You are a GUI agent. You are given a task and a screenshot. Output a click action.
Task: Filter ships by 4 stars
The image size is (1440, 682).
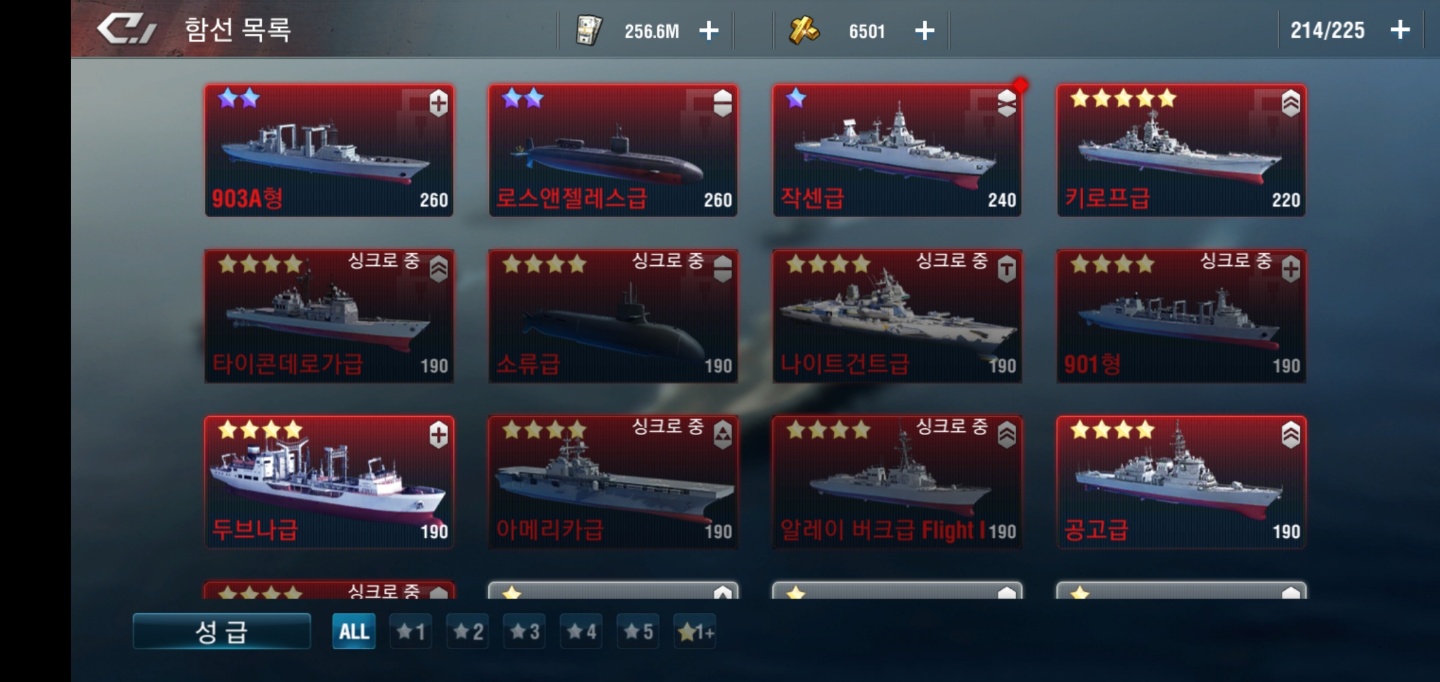click(581, 632)
